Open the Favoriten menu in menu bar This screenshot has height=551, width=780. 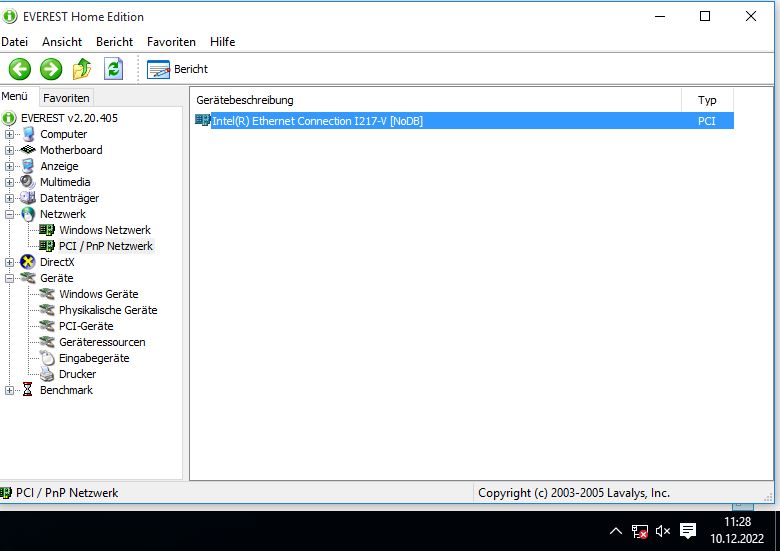[x=171, y=42]
